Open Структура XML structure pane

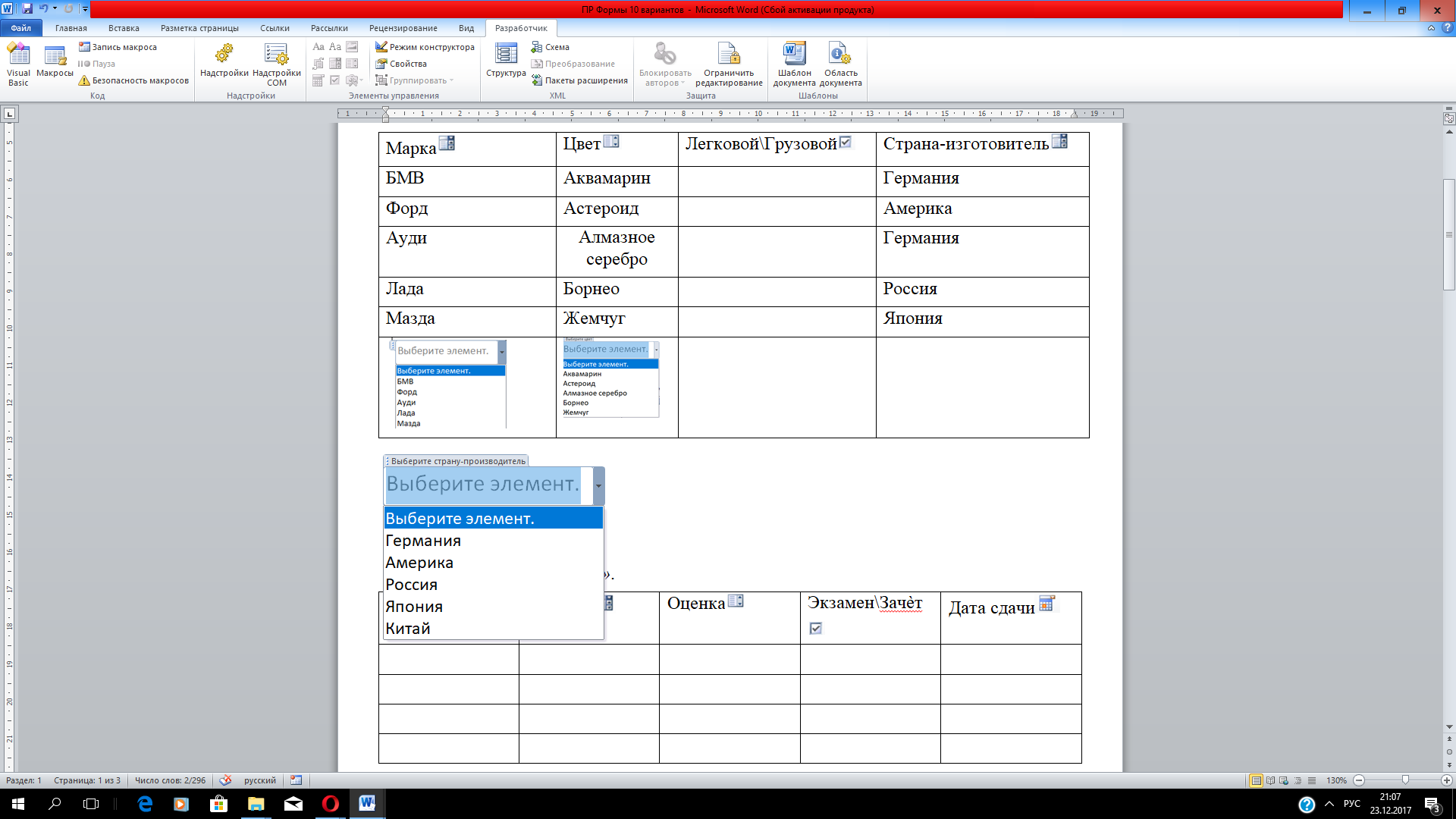506,61
